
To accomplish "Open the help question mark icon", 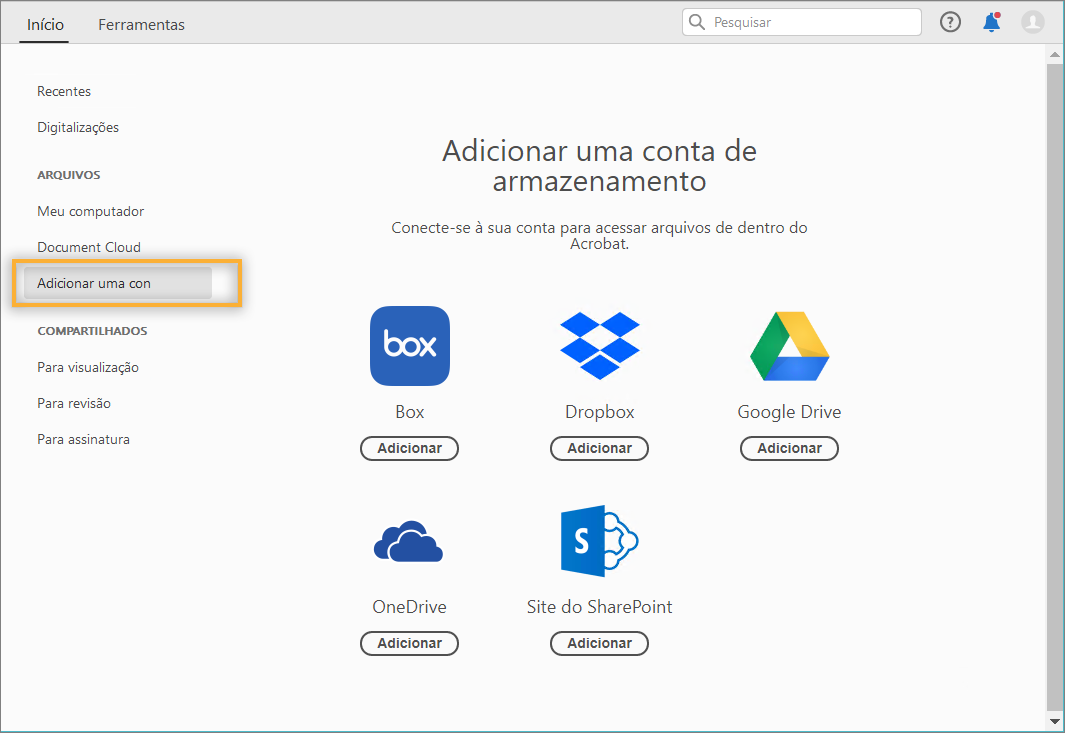I will [950, 22].
